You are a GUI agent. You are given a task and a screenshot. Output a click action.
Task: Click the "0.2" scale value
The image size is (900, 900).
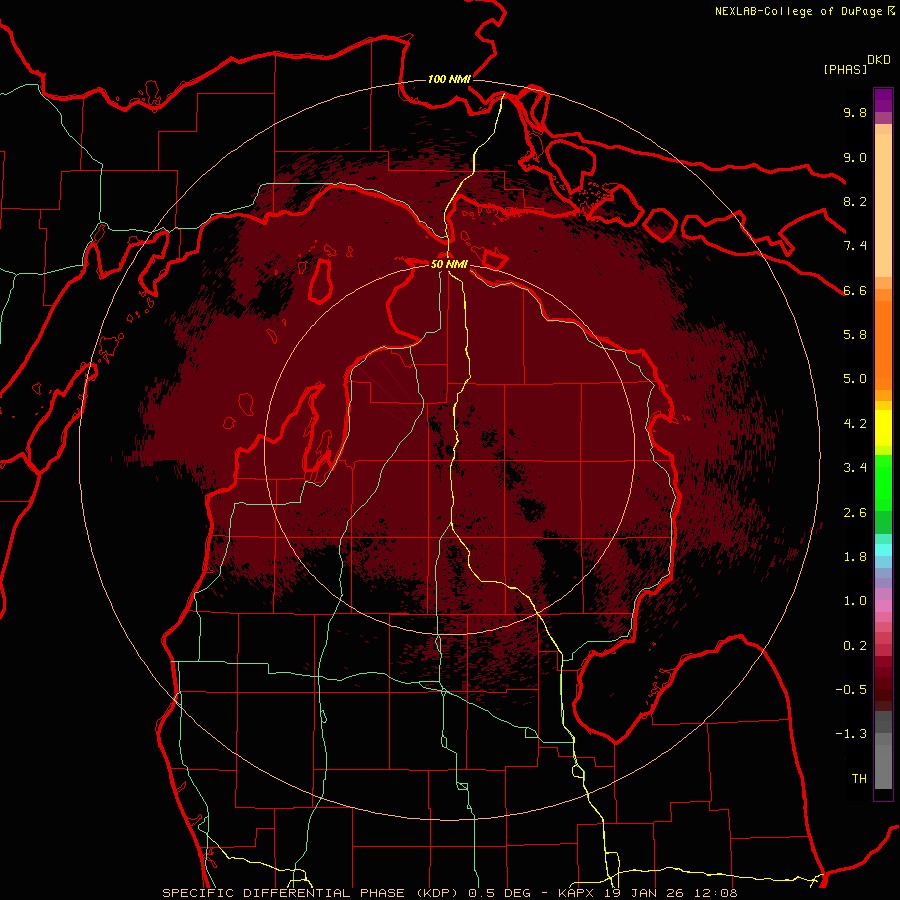point(855,646)
